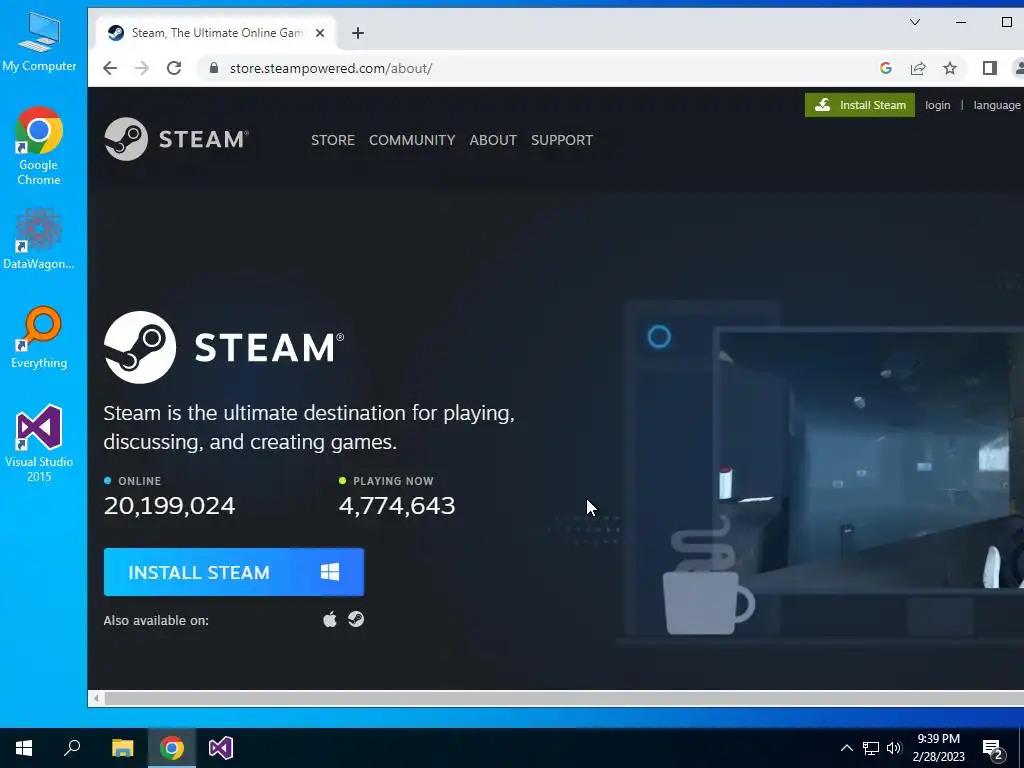Launch Google Chrome from desktop shortcut

click(39, 146)
